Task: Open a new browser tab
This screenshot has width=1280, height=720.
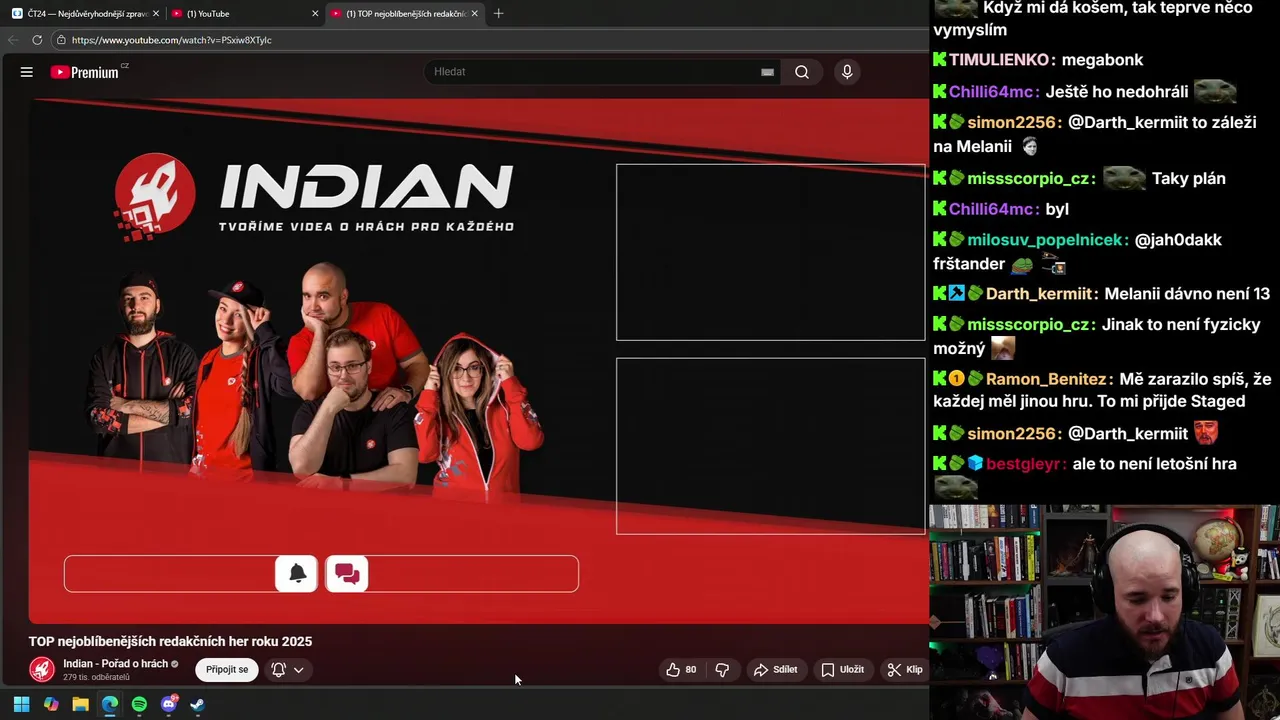Action: pyautogui.click(x=499, y=13)
